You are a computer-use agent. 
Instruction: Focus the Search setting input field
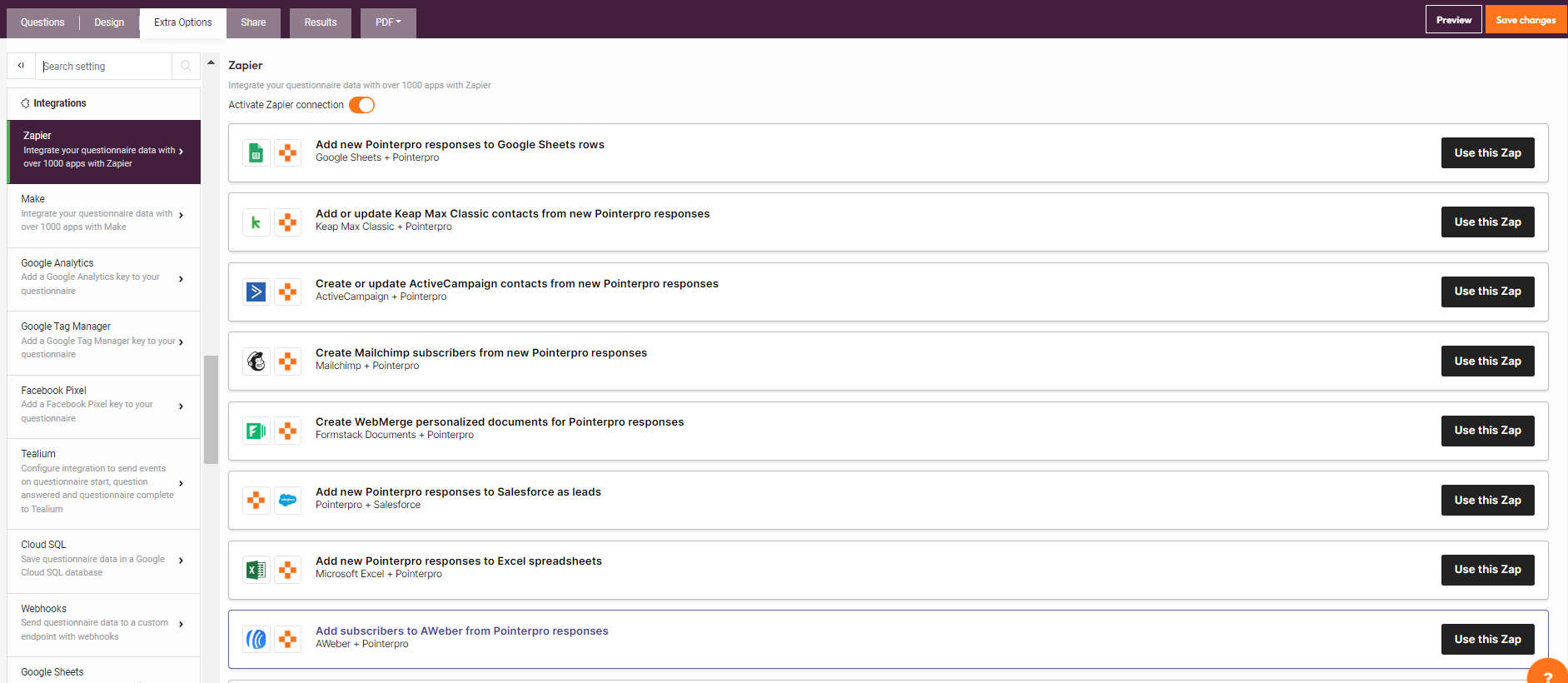[x=103, y=67]
